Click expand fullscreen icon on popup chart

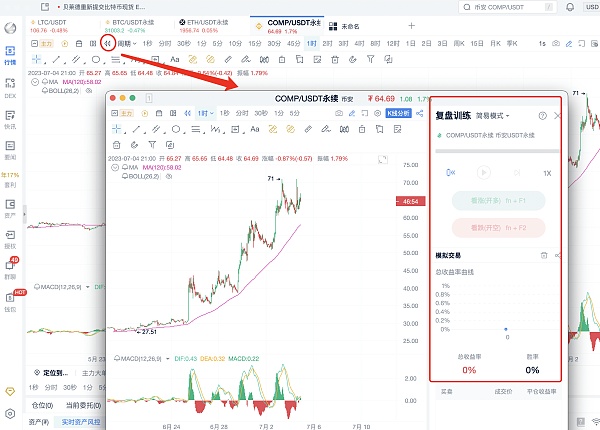[x=383, y=160]
